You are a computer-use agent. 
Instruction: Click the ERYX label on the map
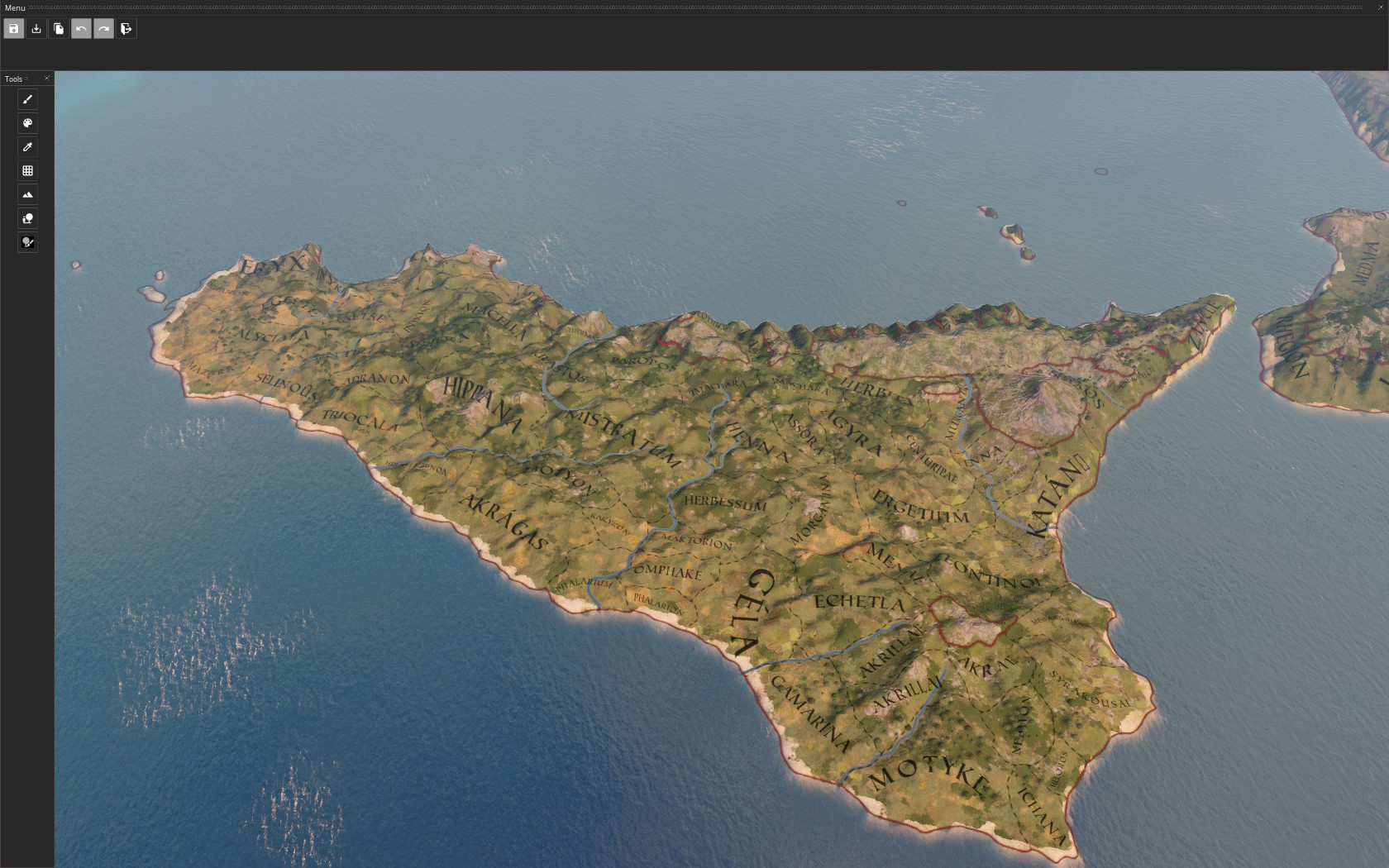pos(273,265)
